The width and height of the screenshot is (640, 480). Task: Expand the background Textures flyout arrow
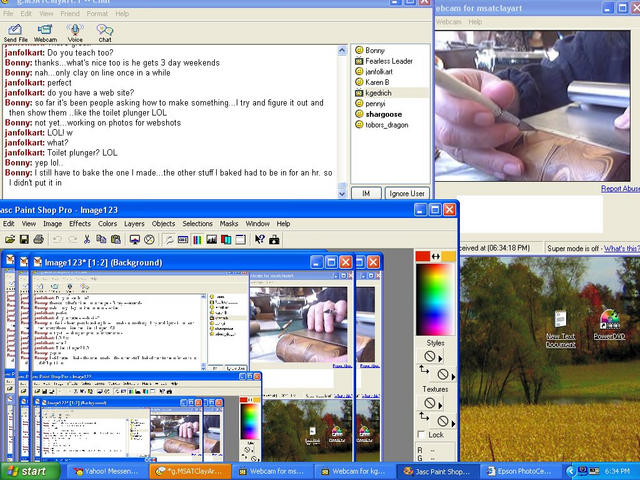pyautogui.click(x=453, y=423)
